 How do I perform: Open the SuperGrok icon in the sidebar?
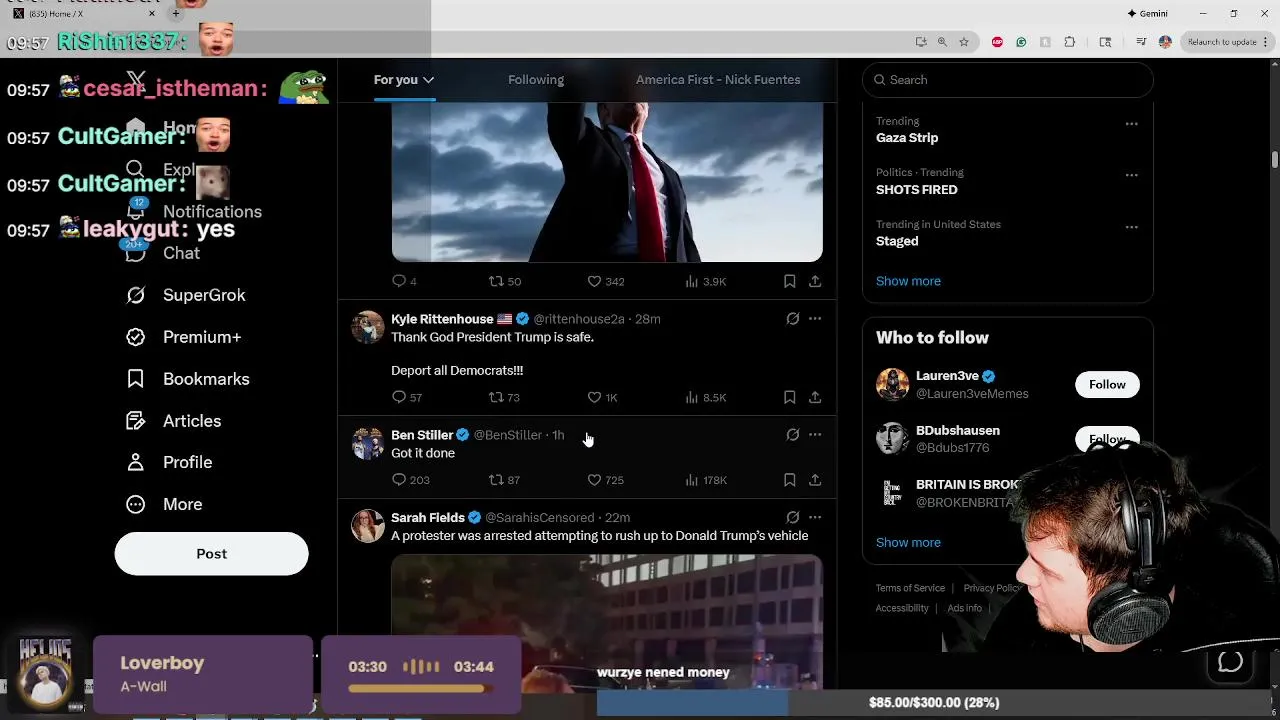[x=136, y=295]
